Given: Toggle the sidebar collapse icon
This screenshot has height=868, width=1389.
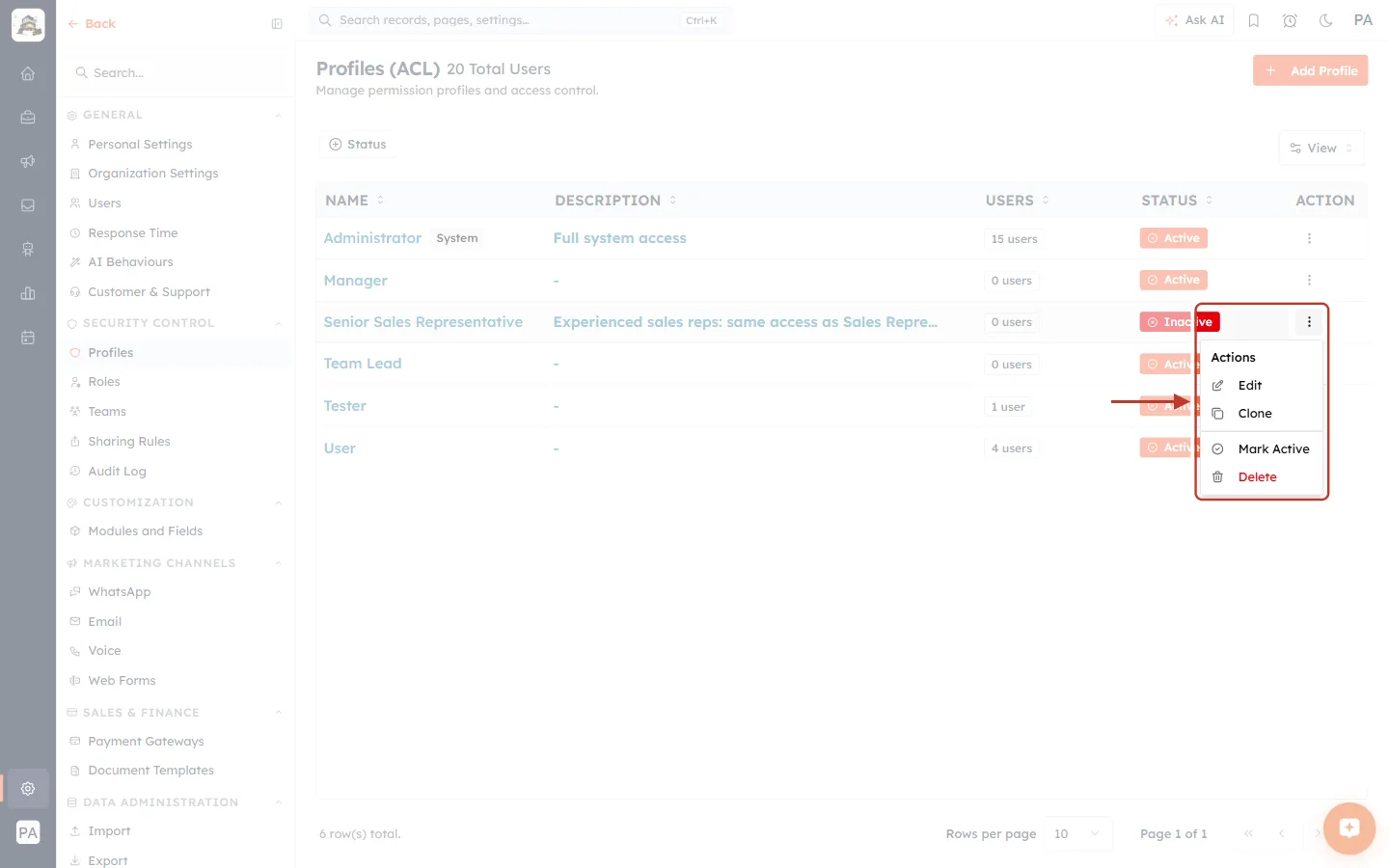Looking at the screenshot, I should 277,24.
